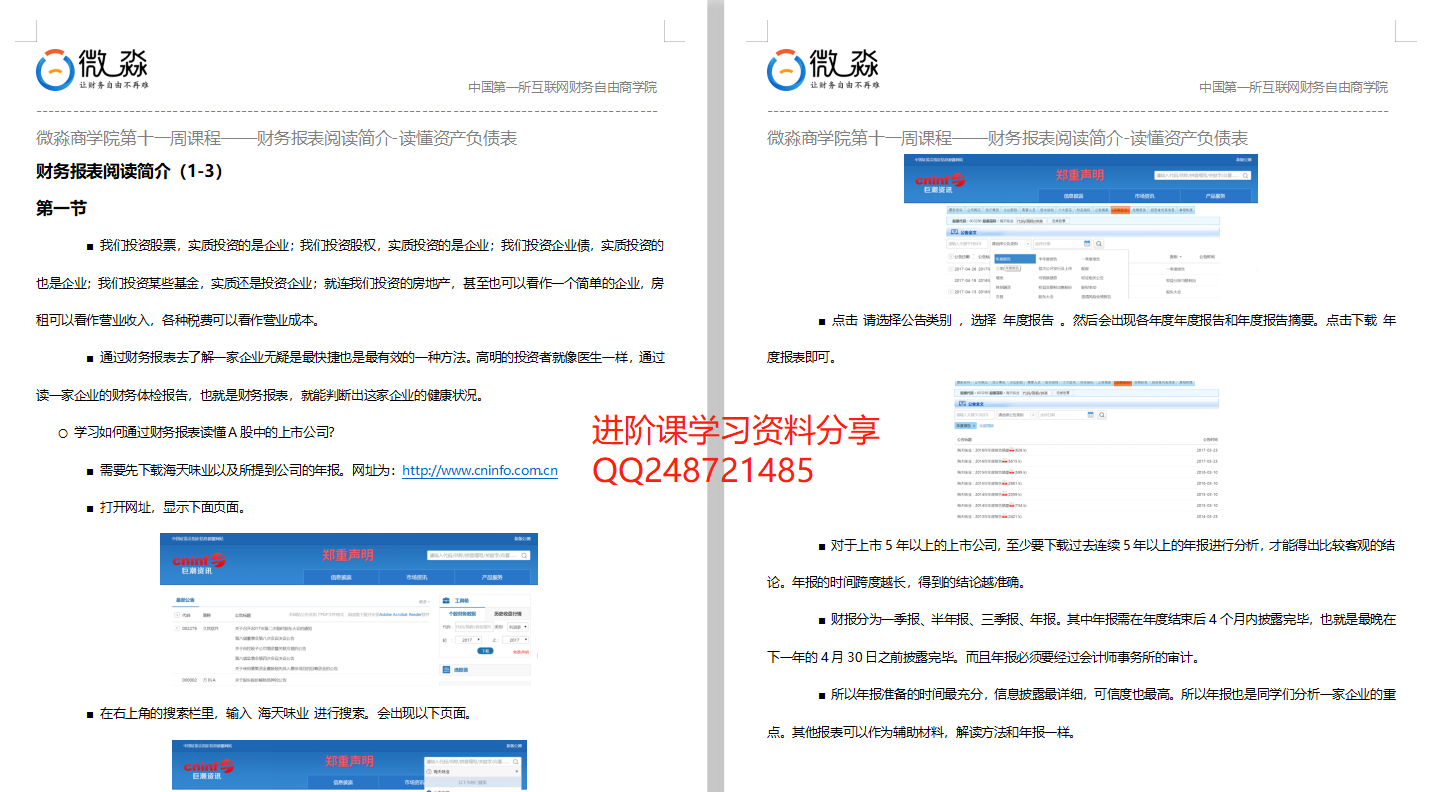The height and width of the screenshot is (792, 1432).
Task: Select the partially visible 海天味业 search screenshot at left page bottom
Action: click(x=349, y=766)
